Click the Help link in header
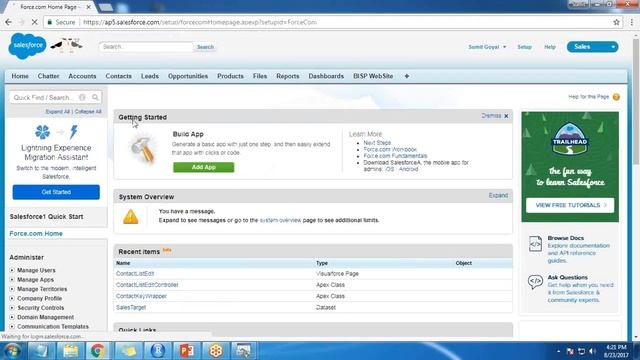Image resolution: width=640 pixels, height=360 pixels. coord(550,47)
